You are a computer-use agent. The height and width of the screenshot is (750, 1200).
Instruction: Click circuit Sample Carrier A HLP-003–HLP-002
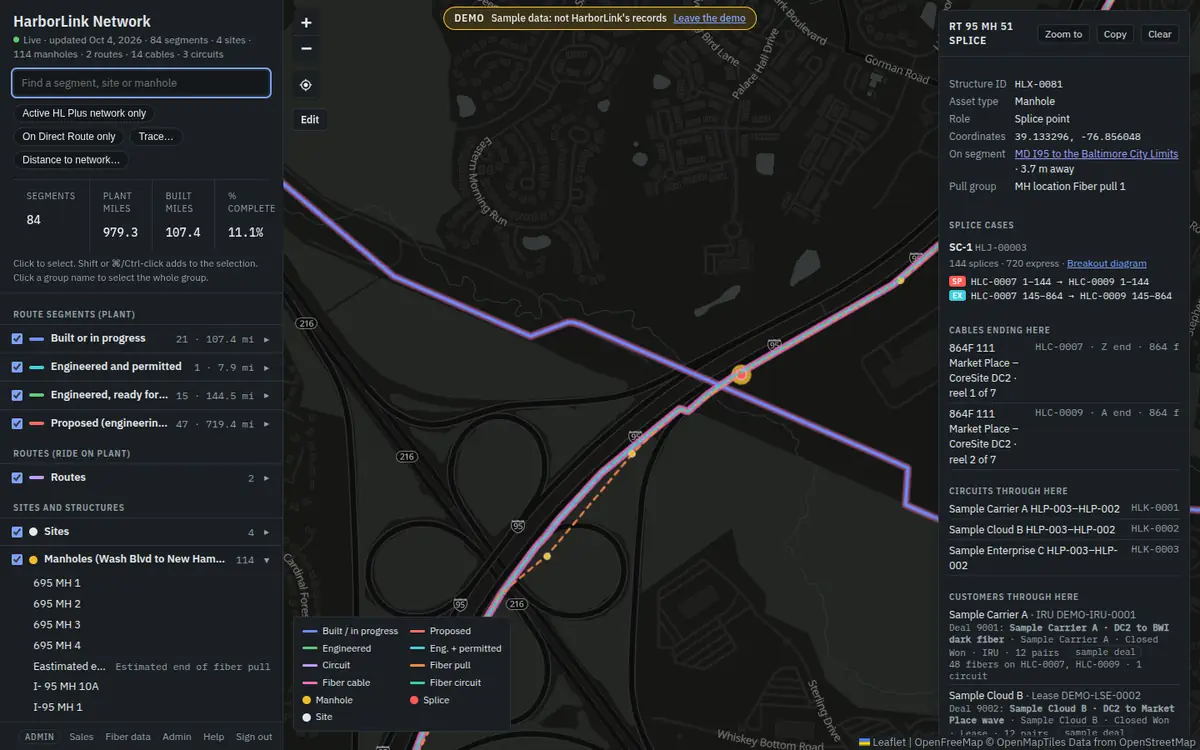click(1064, 509)
